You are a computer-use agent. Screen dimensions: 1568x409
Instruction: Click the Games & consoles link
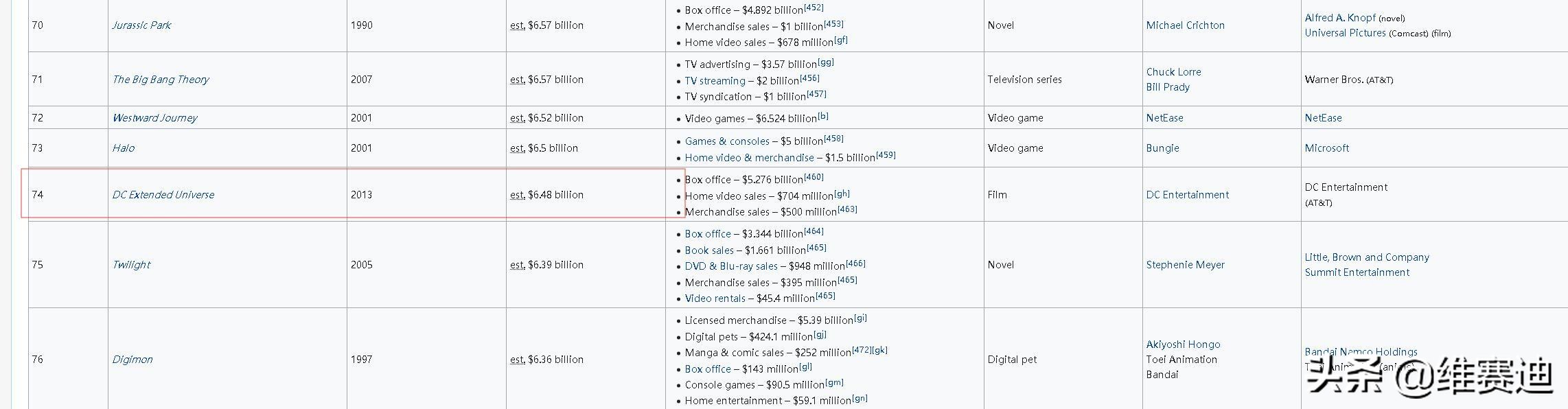[x=727, y=141]
